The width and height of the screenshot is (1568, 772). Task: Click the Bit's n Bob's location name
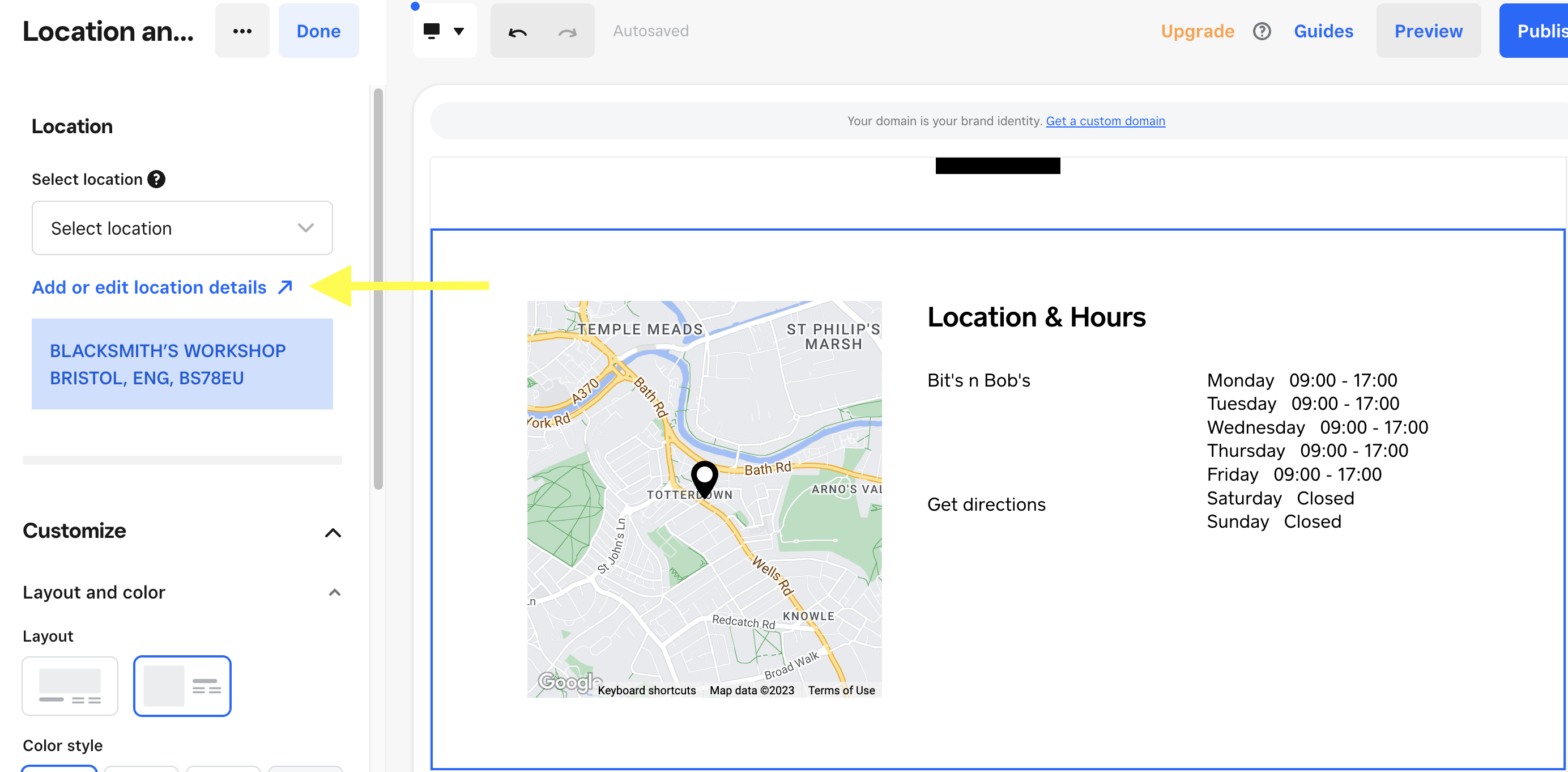pos(978,380)
